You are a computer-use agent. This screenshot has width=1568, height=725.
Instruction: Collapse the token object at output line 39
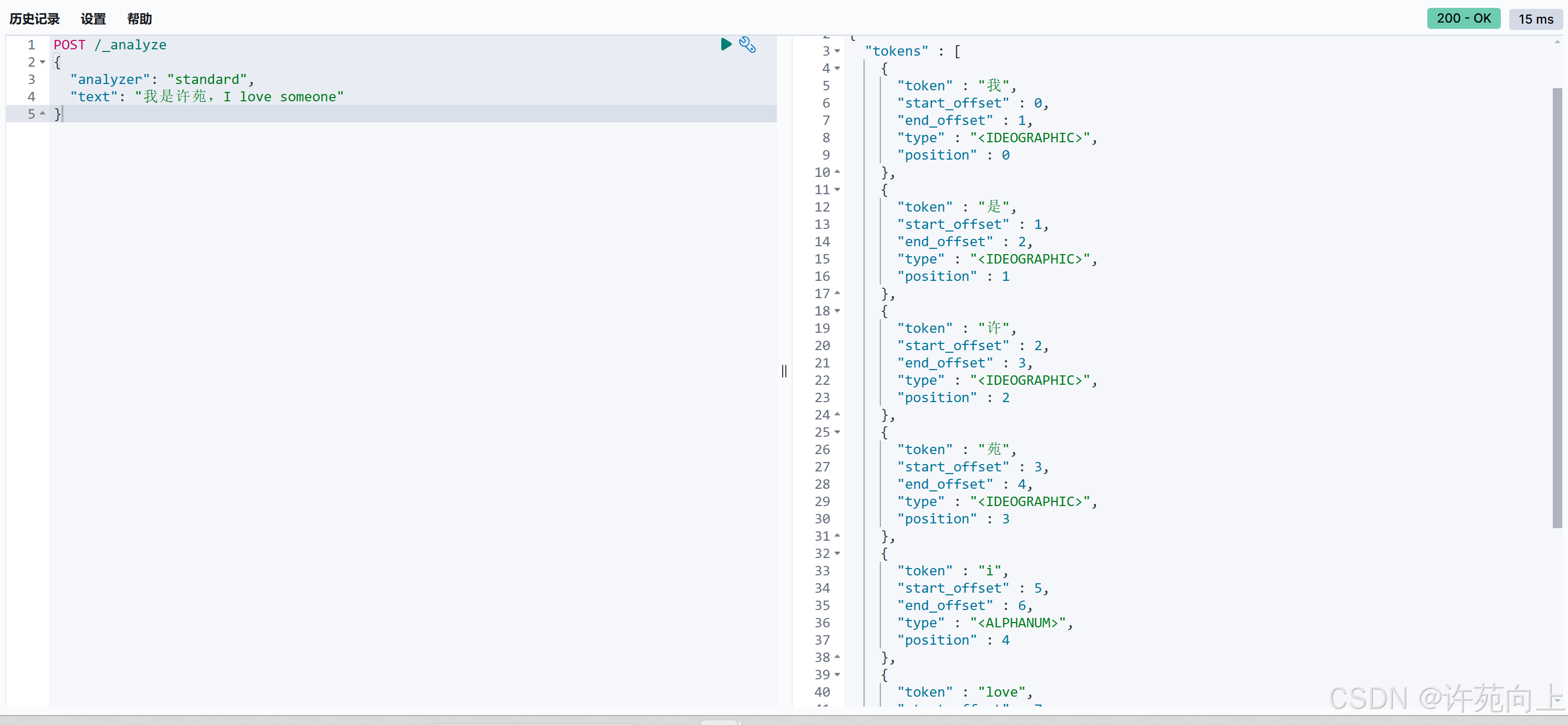[x=838, y=675]
